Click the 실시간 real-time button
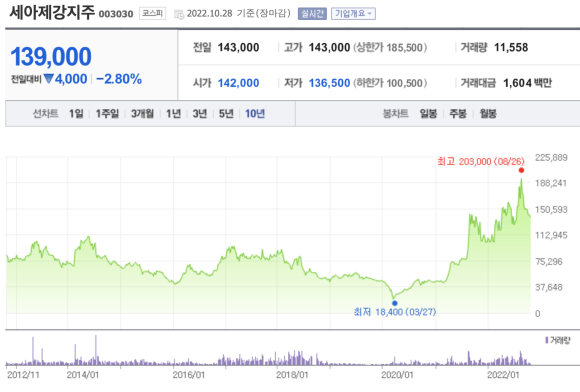Screen dimensions: 580x392 click(x=312, y=14)
